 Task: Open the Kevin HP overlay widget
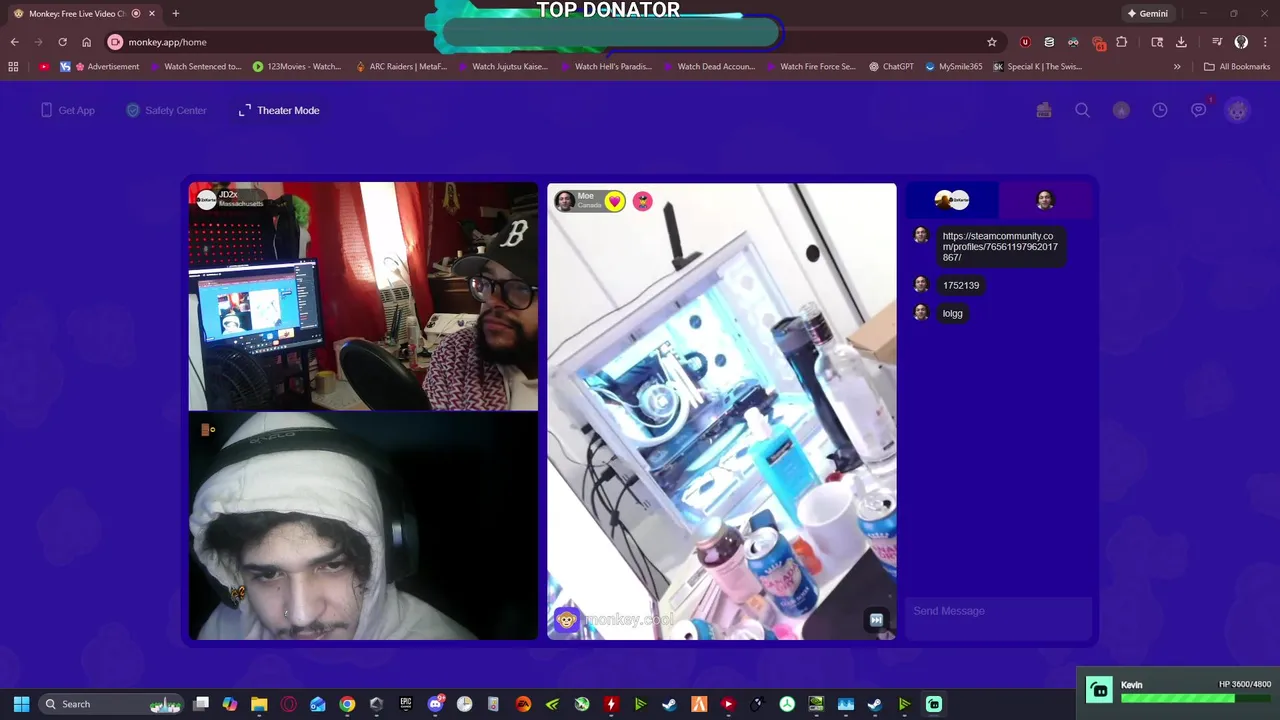point(1180,690)
